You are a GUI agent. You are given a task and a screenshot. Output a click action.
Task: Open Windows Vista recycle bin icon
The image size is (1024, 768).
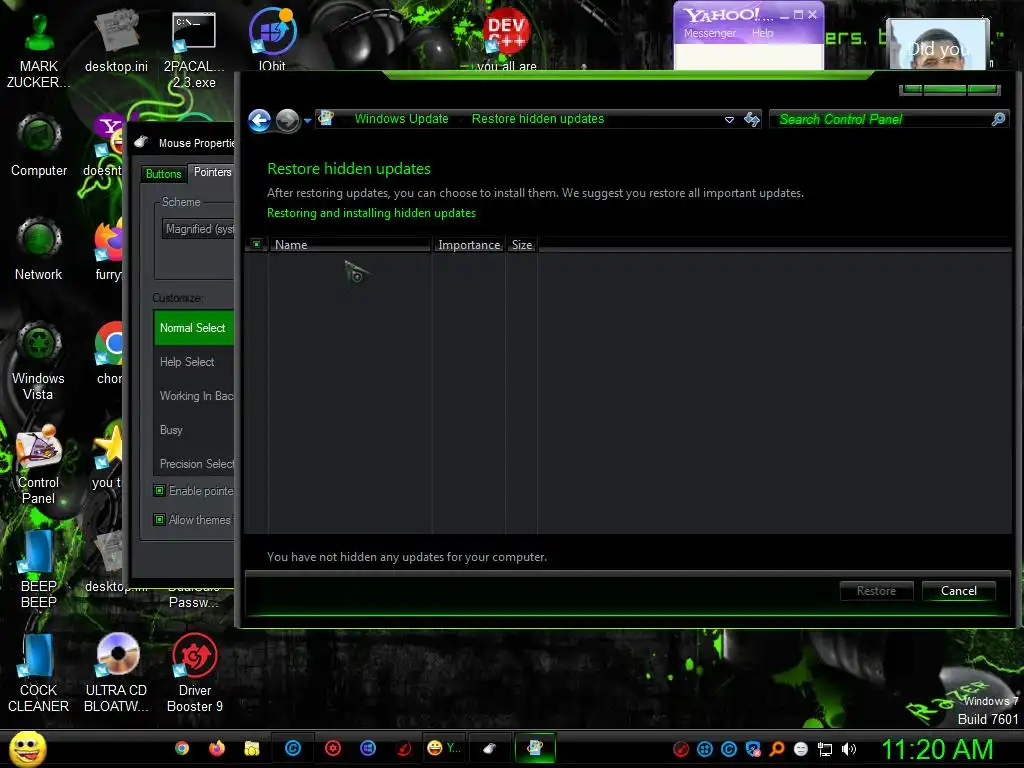(x=39, y=361)
